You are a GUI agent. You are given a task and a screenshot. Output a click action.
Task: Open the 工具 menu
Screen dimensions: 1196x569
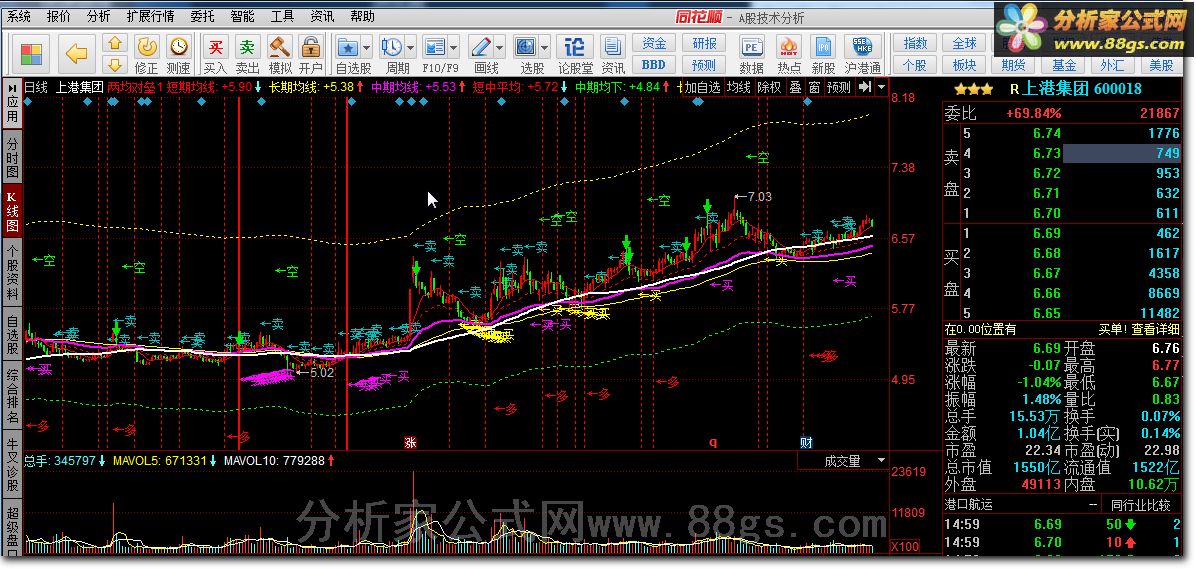(x=282, y=17)
